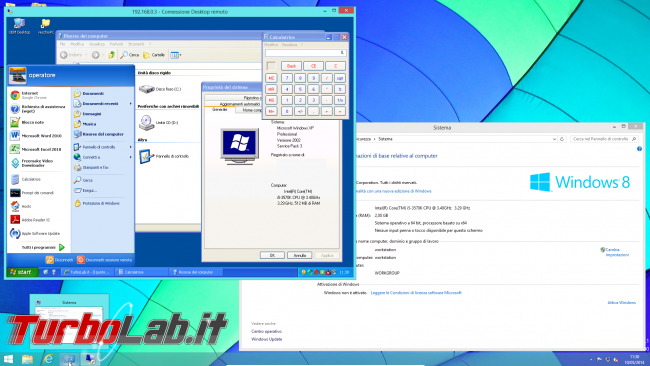This screenshot has width=650, height=366.
Task: Click MC memory button in Calcolatrice
Action: pyautogui.click(x=271, y=78)
